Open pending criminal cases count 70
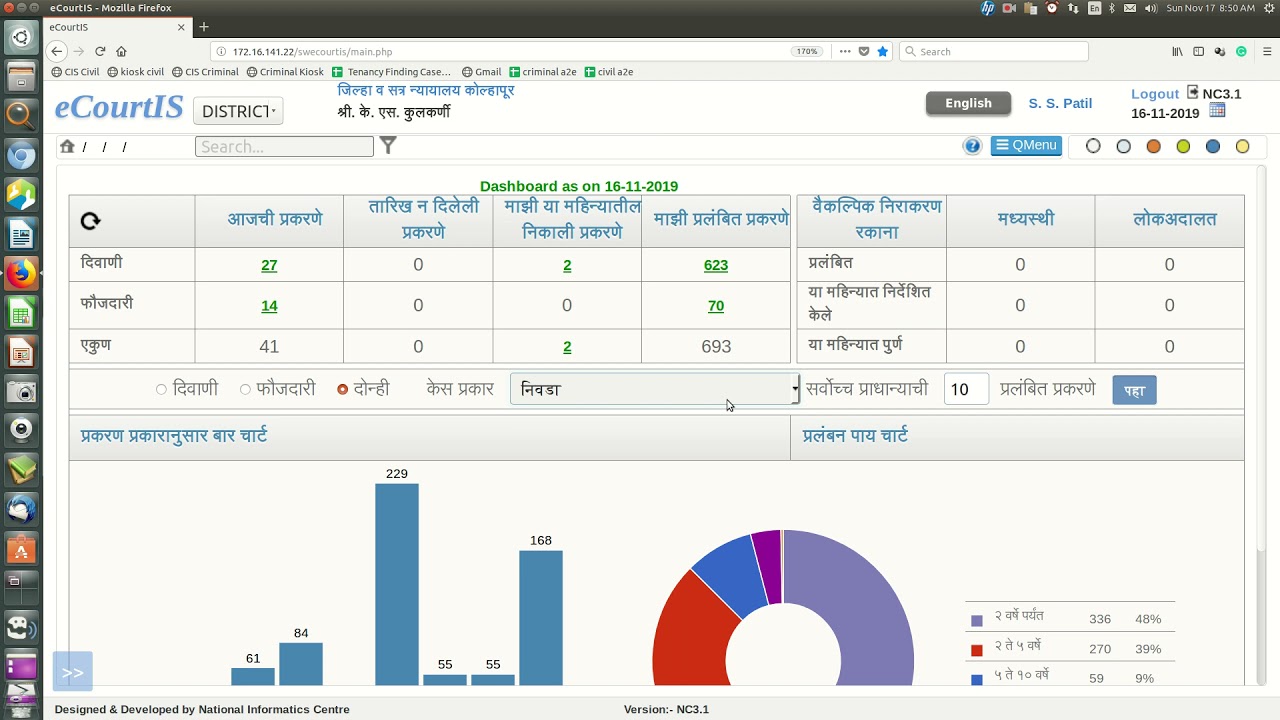This screenshot has height=720, width=1280. point(716,306)
